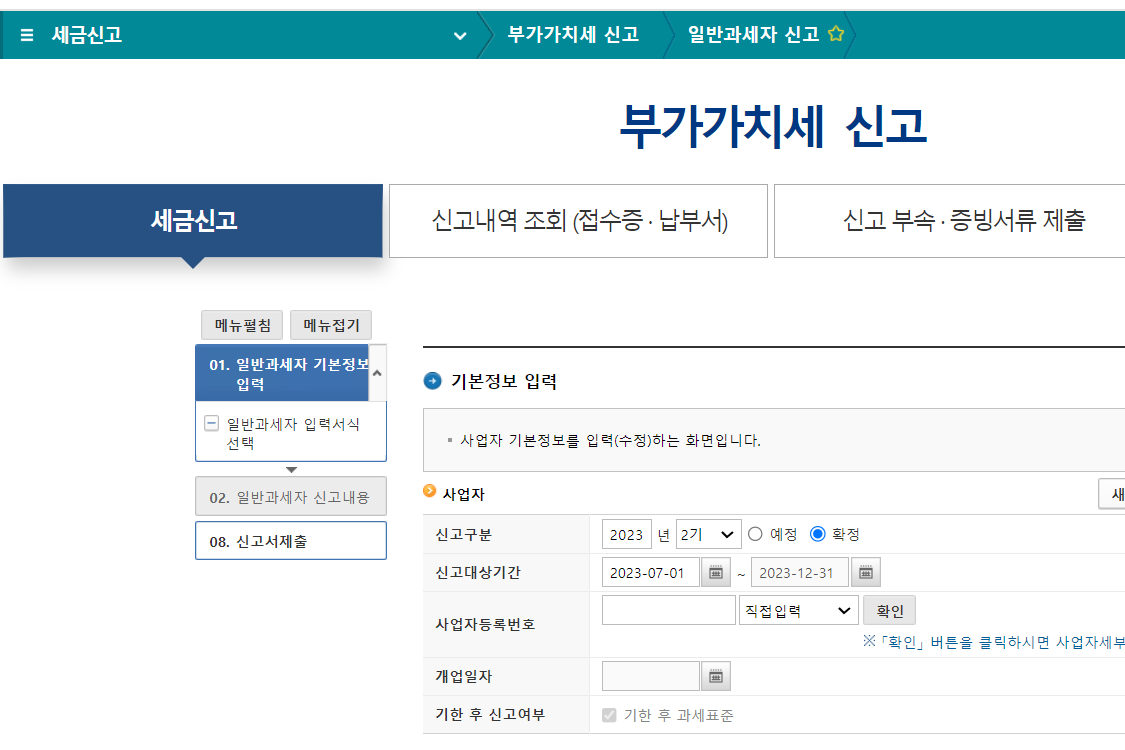
Task: Click the 부가가치세 신고 page heading
Action: pyautogui.click(x=773, y=126)
